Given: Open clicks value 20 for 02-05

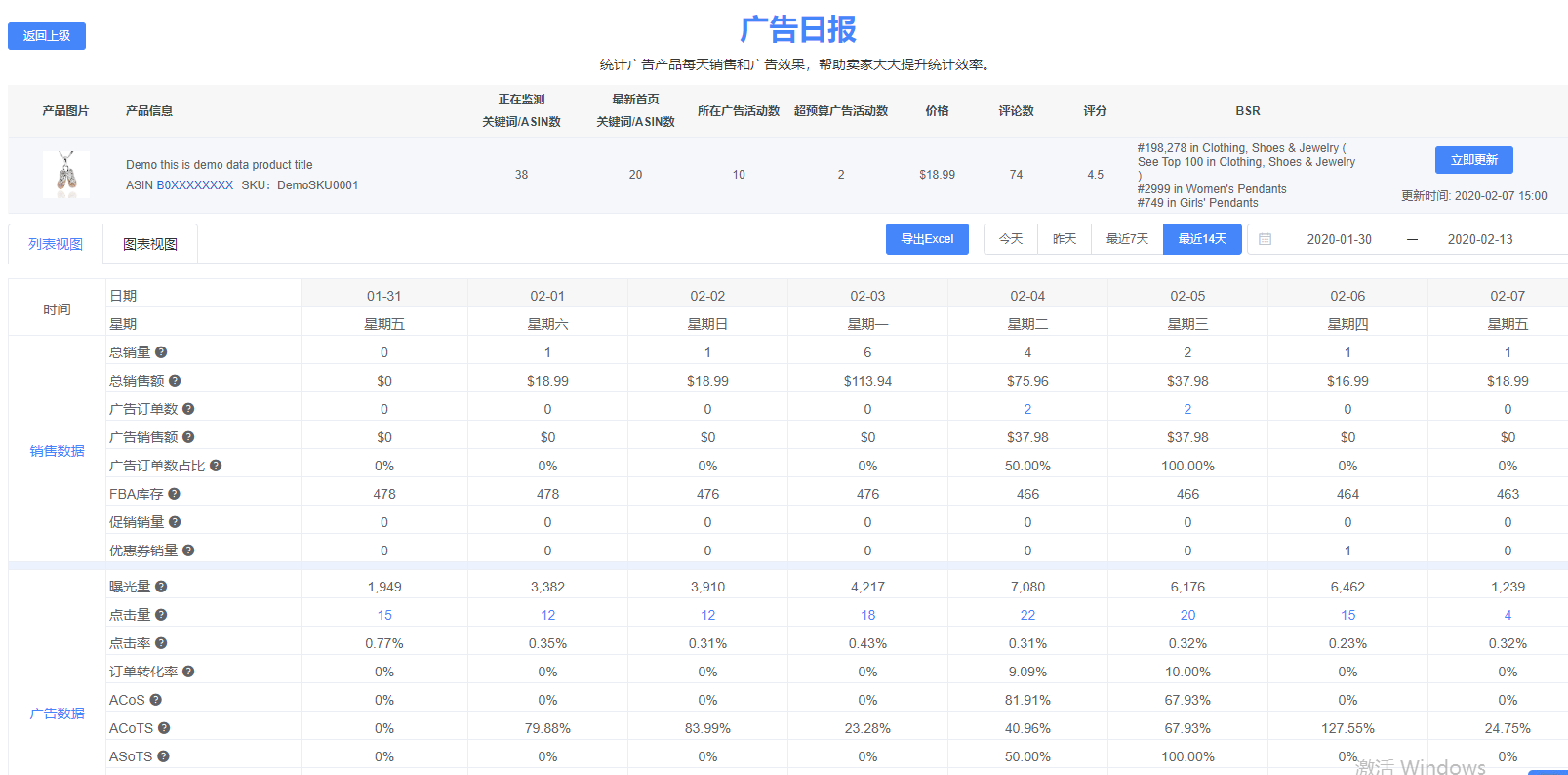Looking at the screenshot, I should click(x=1187, y=615).
